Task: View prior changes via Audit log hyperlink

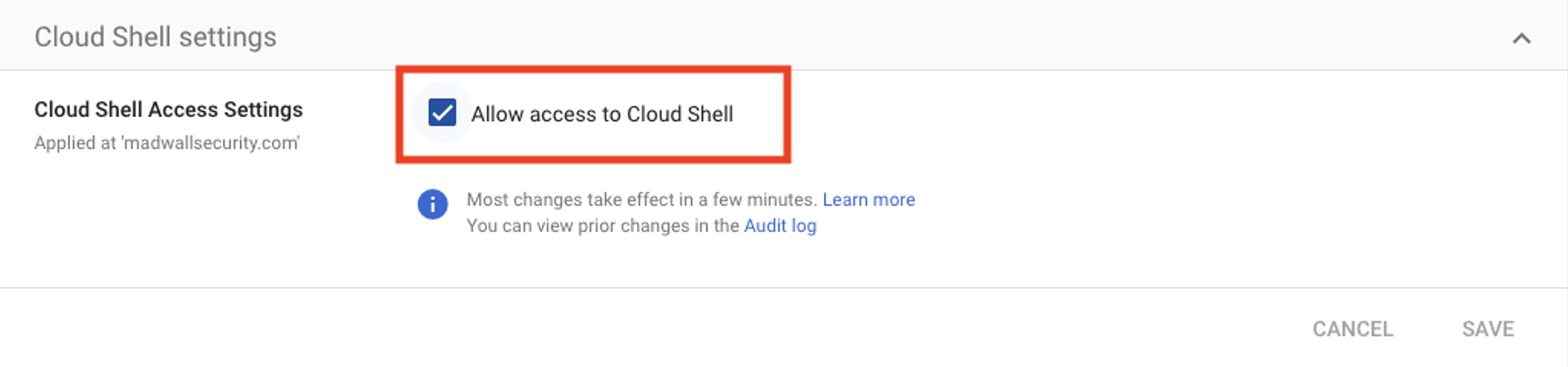Action: 780,226
